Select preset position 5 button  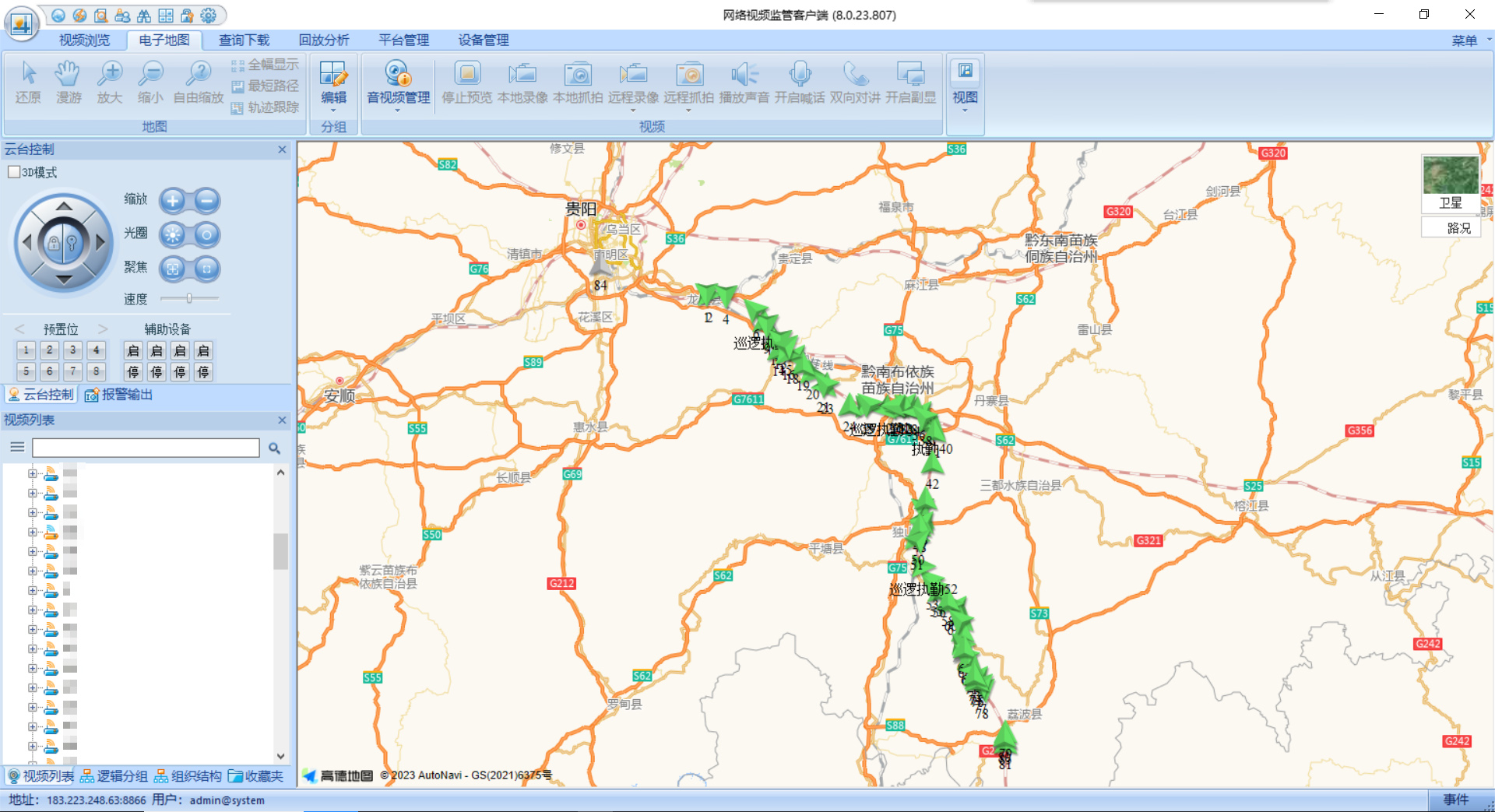26,371
